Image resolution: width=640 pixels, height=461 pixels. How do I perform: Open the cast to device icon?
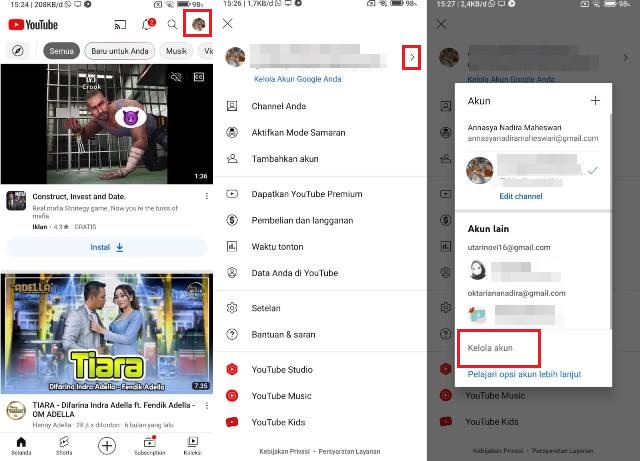click(120, 25)
